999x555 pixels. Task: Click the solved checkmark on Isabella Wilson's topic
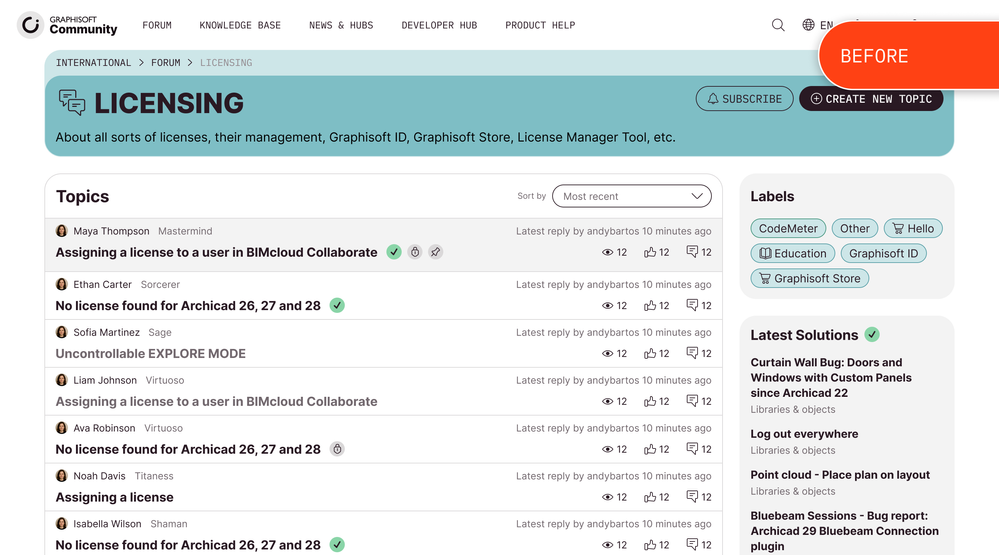[337, 545]
